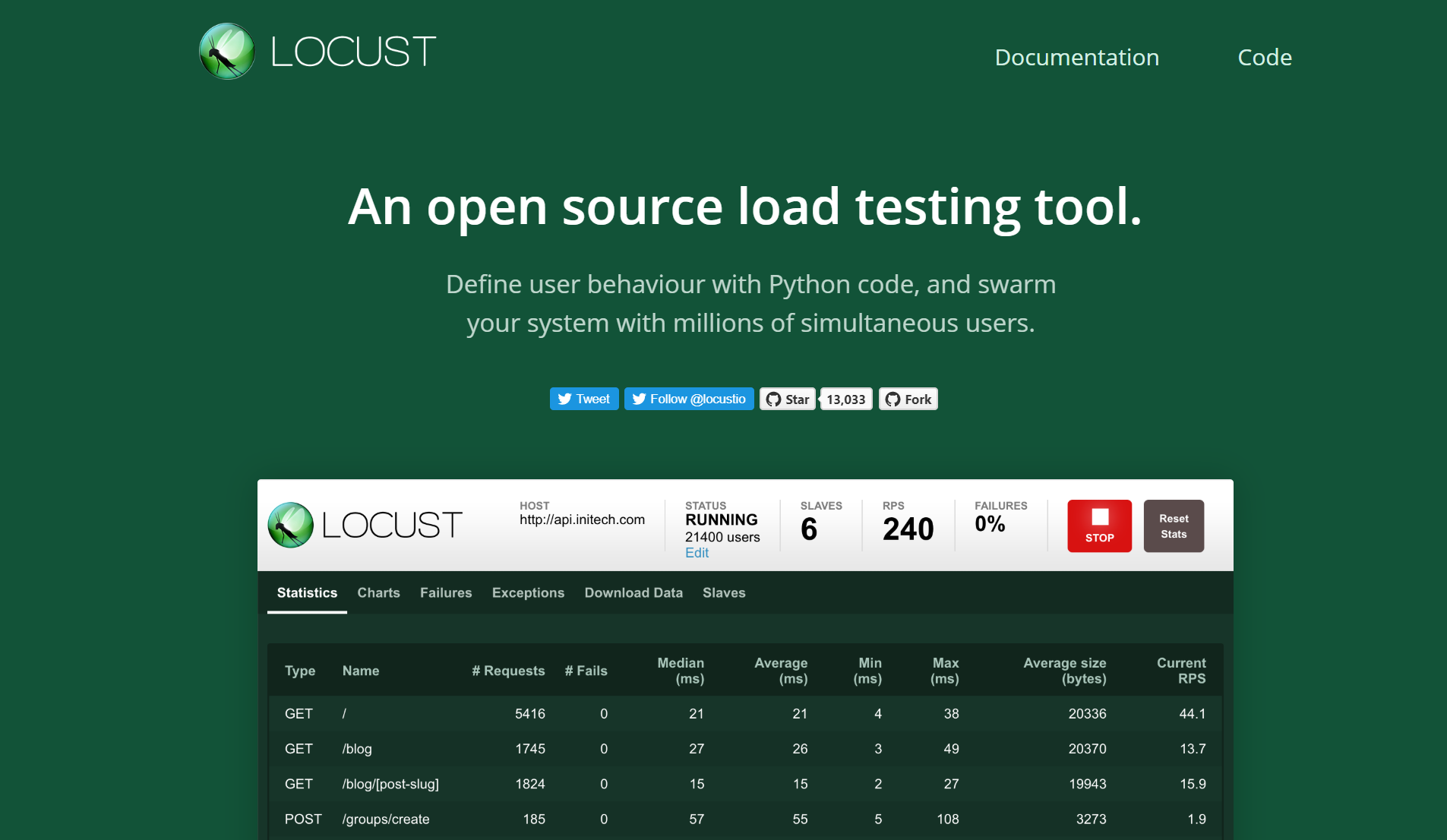The height and width of the screenshot is (840, 1447).
Task: Click the LOCUST wordmark in the page header
Action: coord(353,52)
